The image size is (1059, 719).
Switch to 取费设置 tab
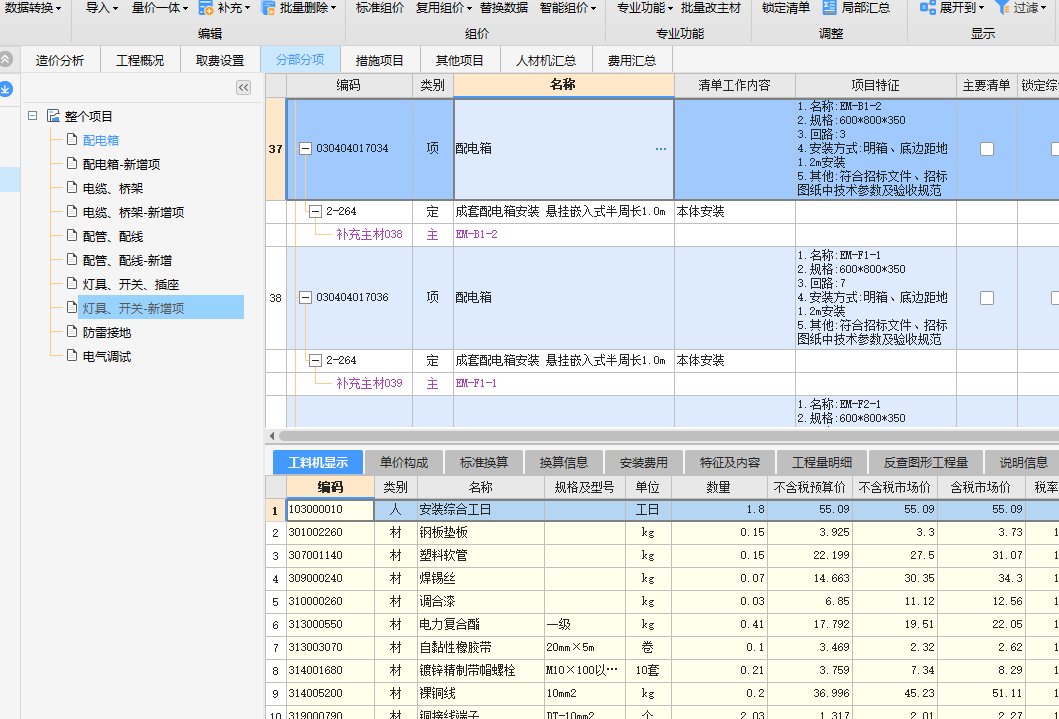(x=220, y=60)
